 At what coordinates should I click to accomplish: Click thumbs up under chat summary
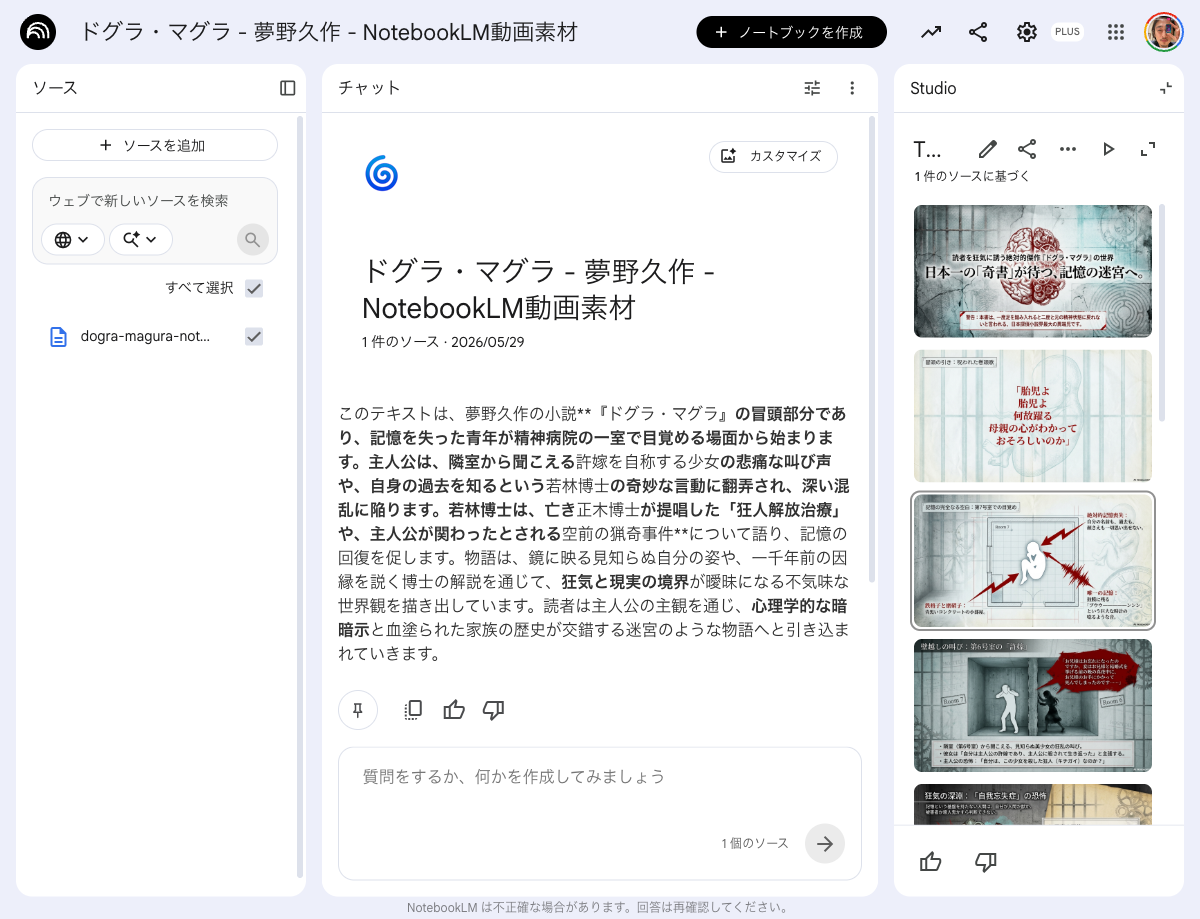tap(454, 710)
